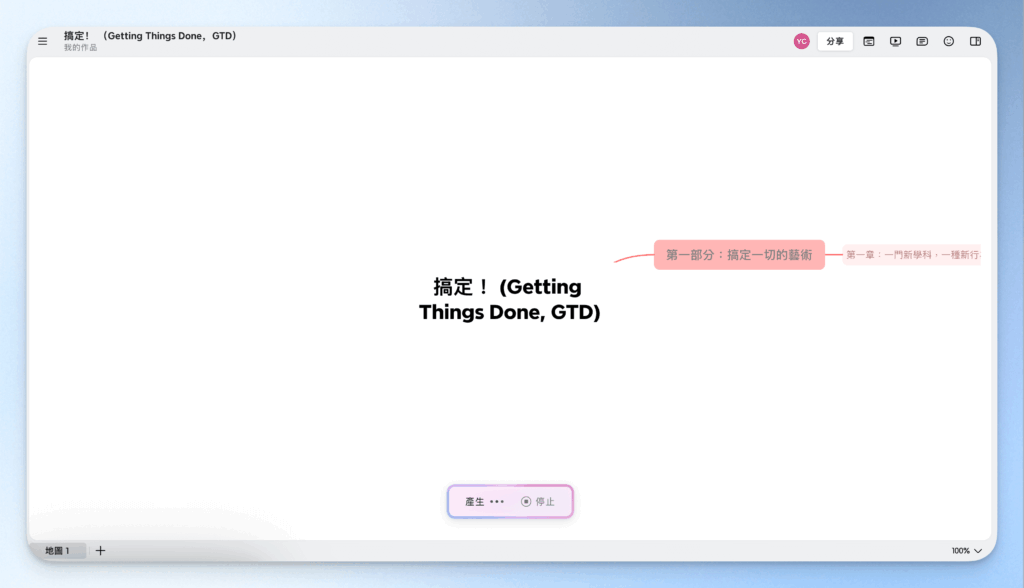Toggle the split panel view icon
The height and width of the screenshot is (588, 1024).
point(975,41)
